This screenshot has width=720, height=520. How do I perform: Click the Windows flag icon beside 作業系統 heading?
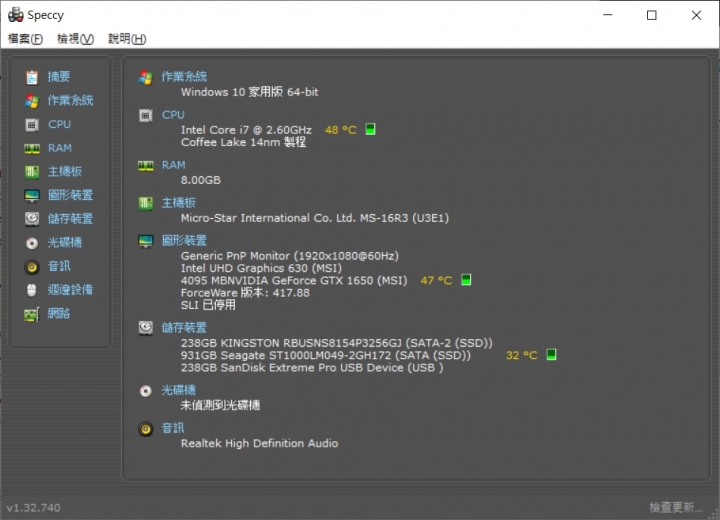[x=146, y=77]
